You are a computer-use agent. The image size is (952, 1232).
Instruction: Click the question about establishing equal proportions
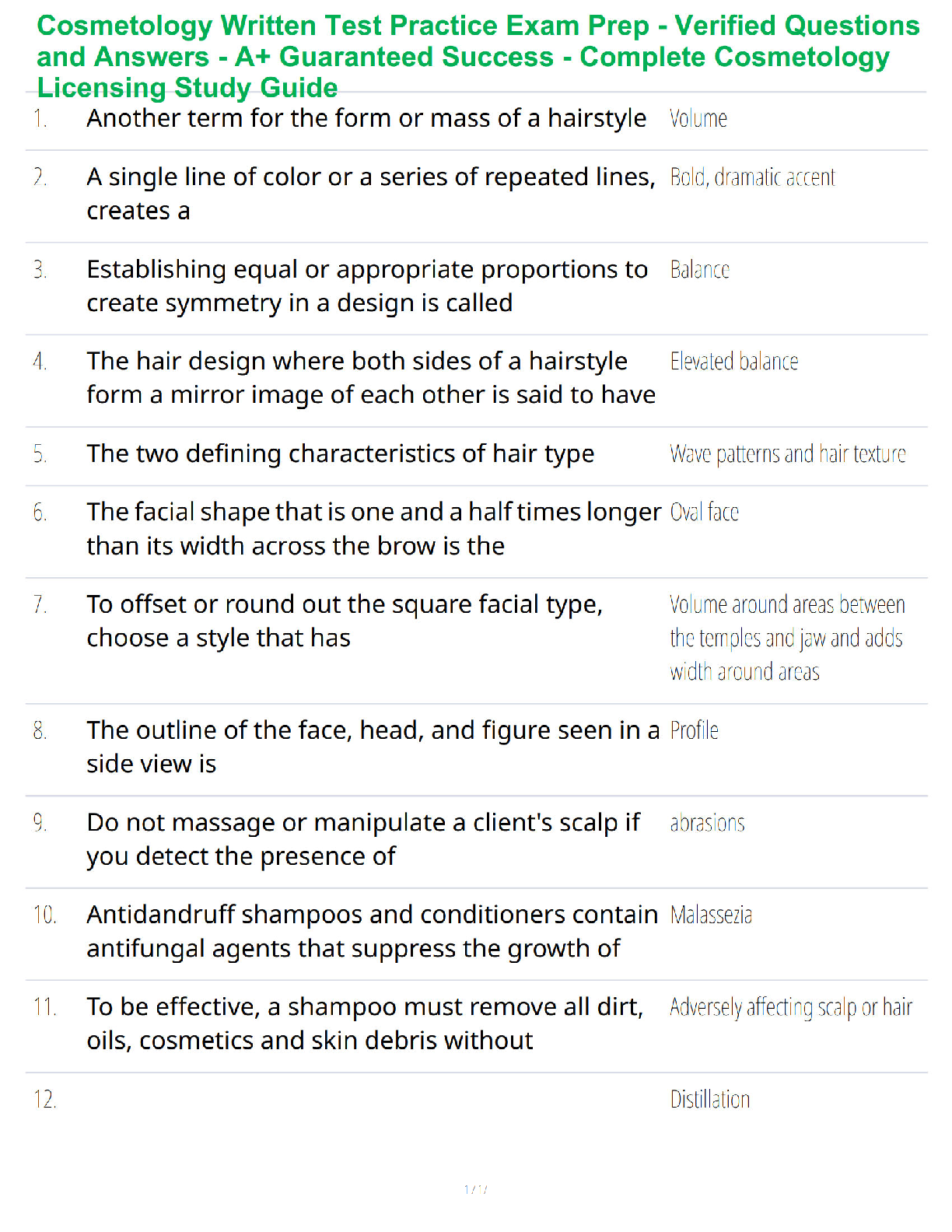point(366,285)
